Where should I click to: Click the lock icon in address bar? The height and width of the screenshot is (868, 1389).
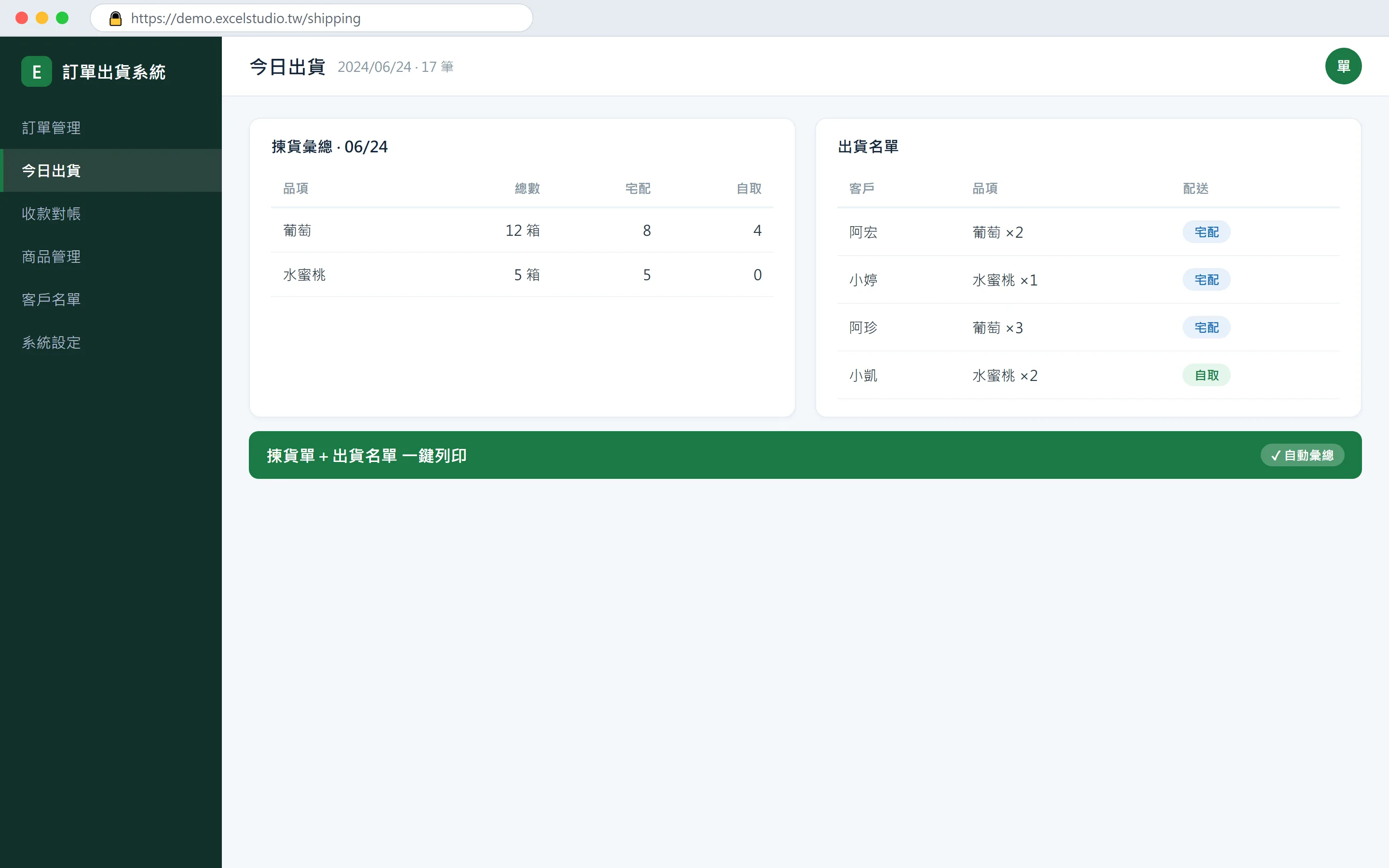[115, 18]
